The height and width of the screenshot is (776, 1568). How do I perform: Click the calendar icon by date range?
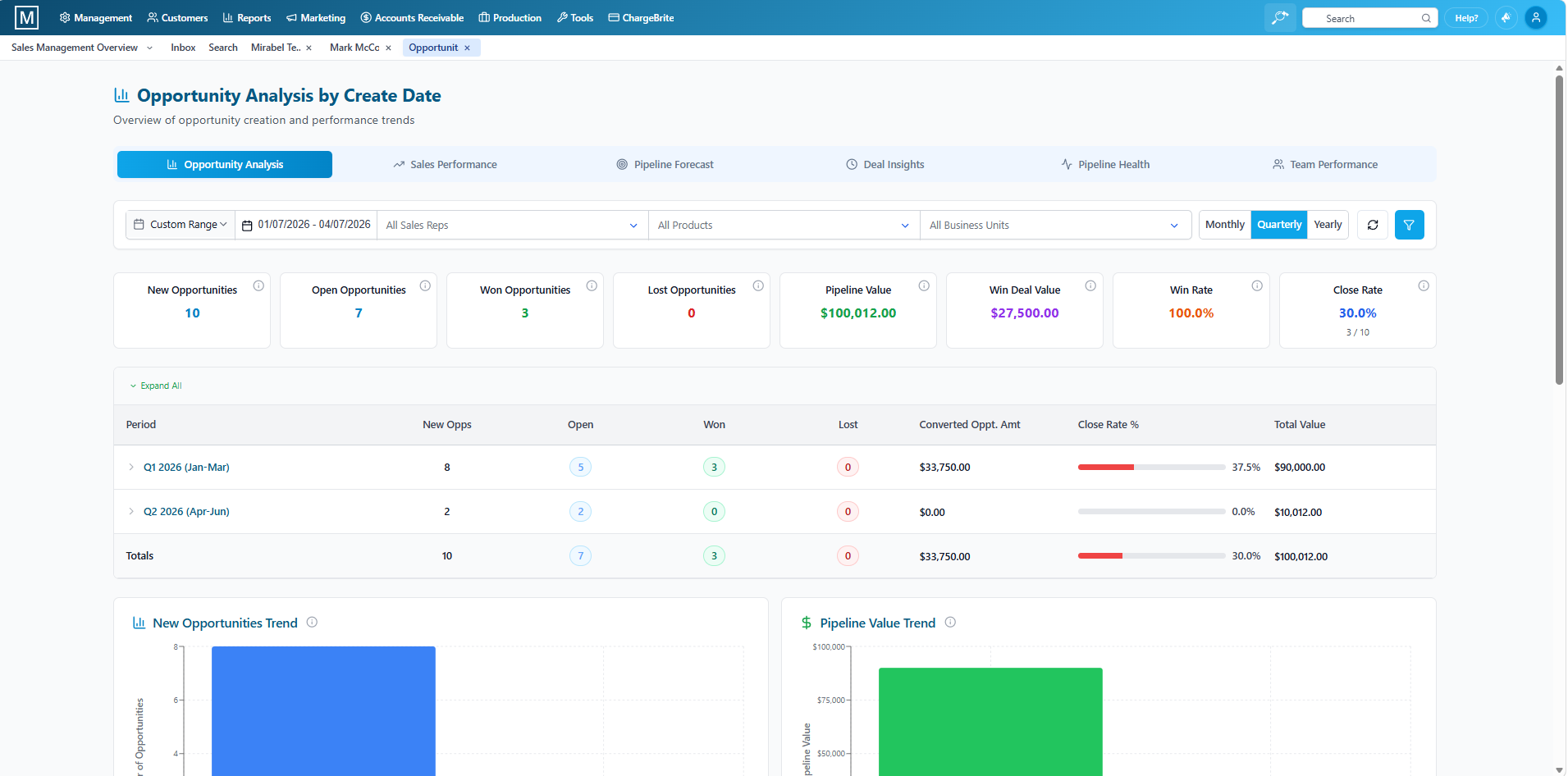247,225
